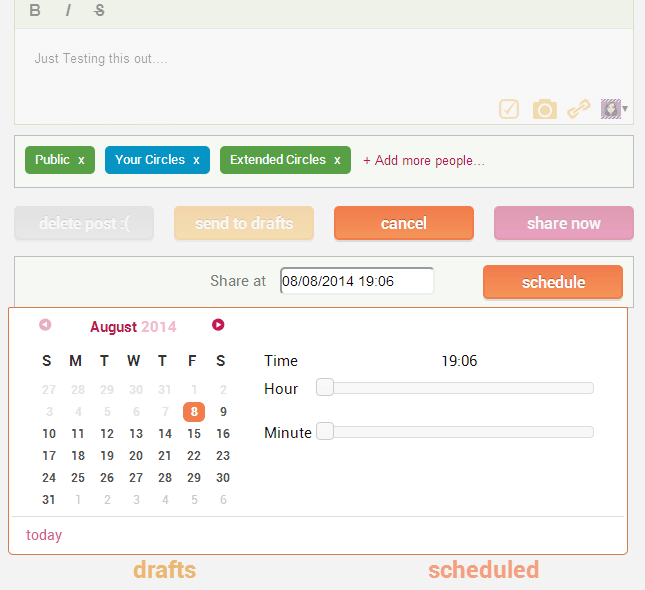This screenshot has height=590, width=645.
Task: Focus the 'Share at' date time field
Action: [357, 281]
